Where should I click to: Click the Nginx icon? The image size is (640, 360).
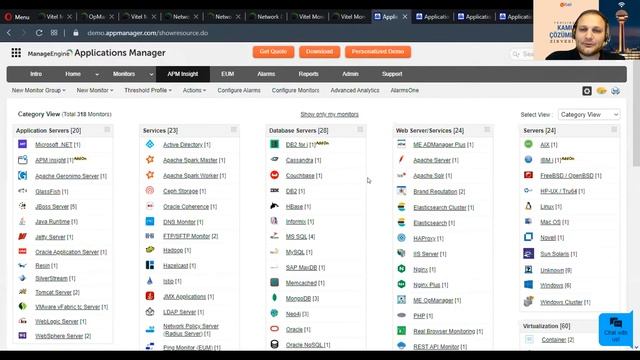(x=401, y=269)
